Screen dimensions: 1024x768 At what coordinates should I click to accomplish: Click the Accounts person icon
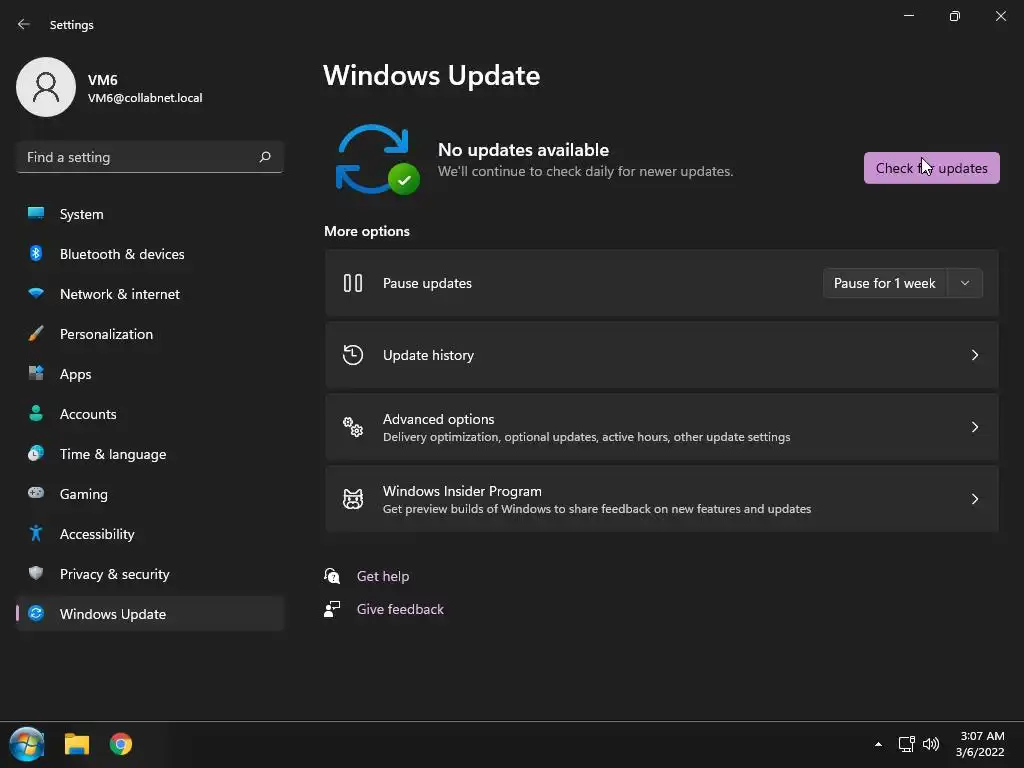point(36,413)
